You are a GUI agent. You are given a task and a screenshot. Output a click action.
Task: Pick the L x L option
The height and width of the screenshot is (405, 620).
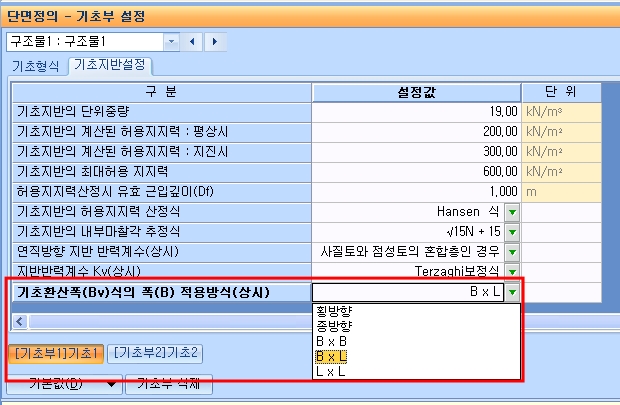point(331,371)
